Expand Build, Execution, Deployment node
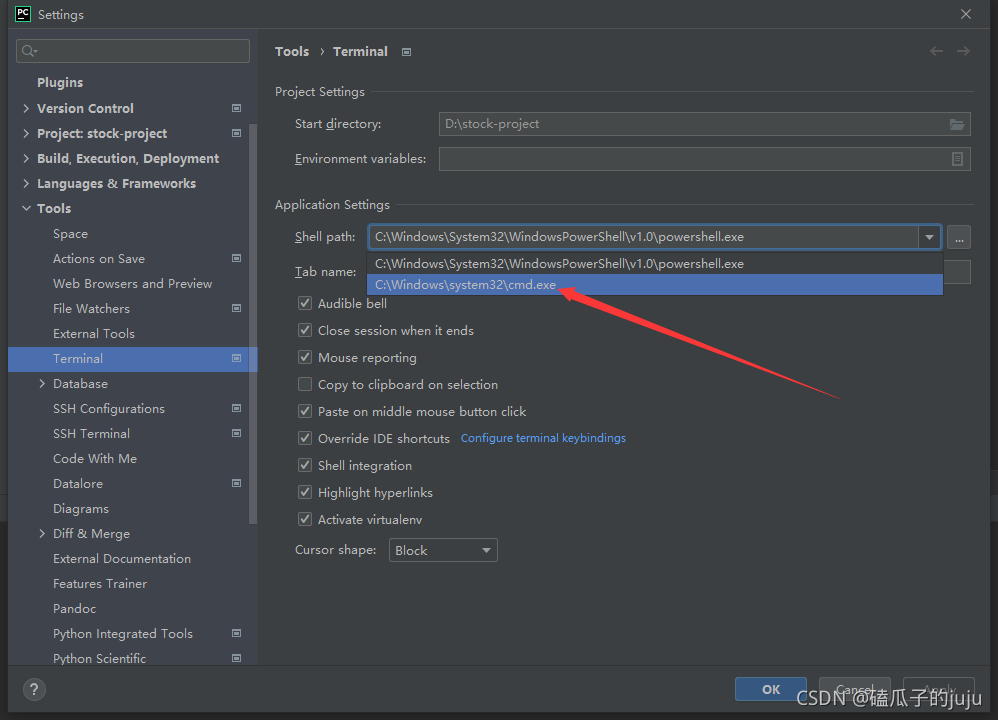 (x=26, y=159)
